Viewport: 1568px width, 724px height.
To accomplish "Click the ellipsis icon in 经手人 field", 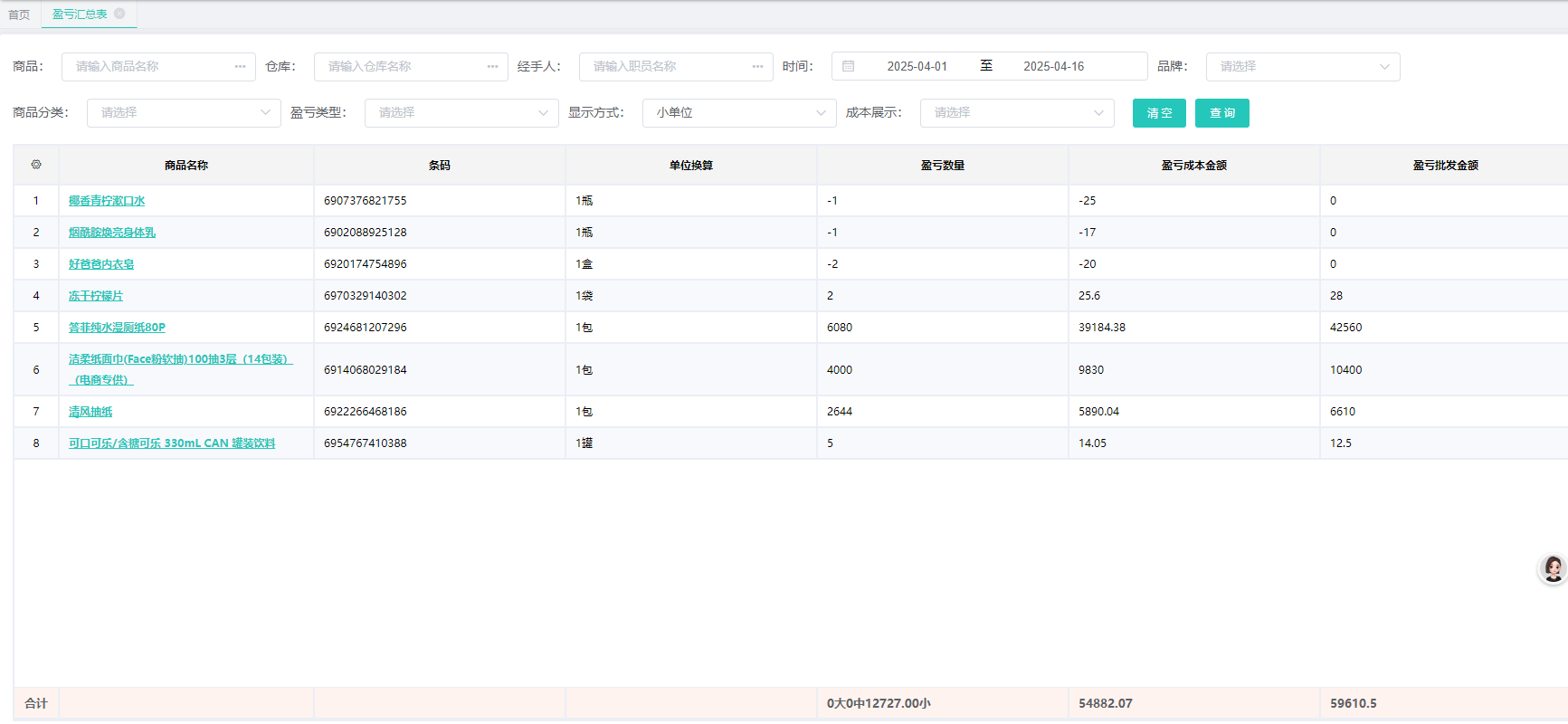I will pos(757,67).
